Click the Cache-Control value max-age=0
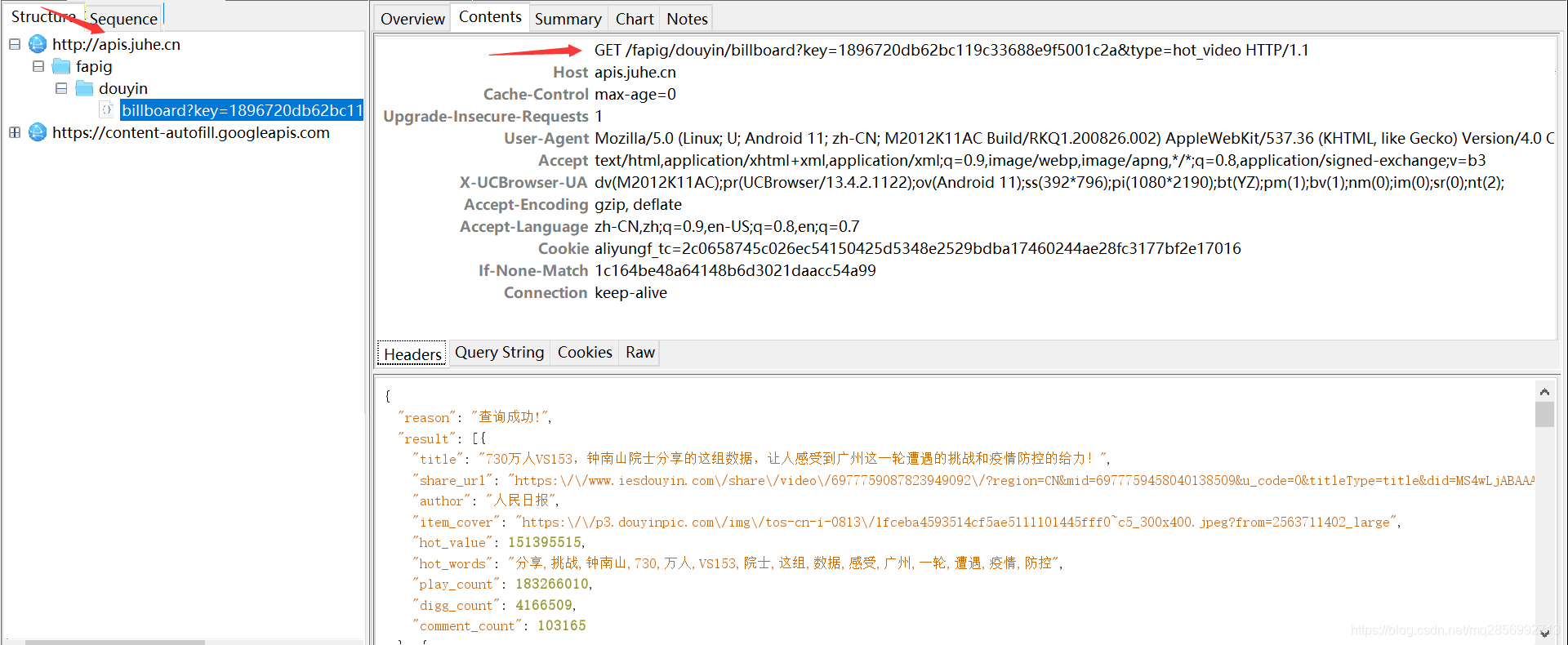This screenshot has height=645, width=1568. (635, 94)
